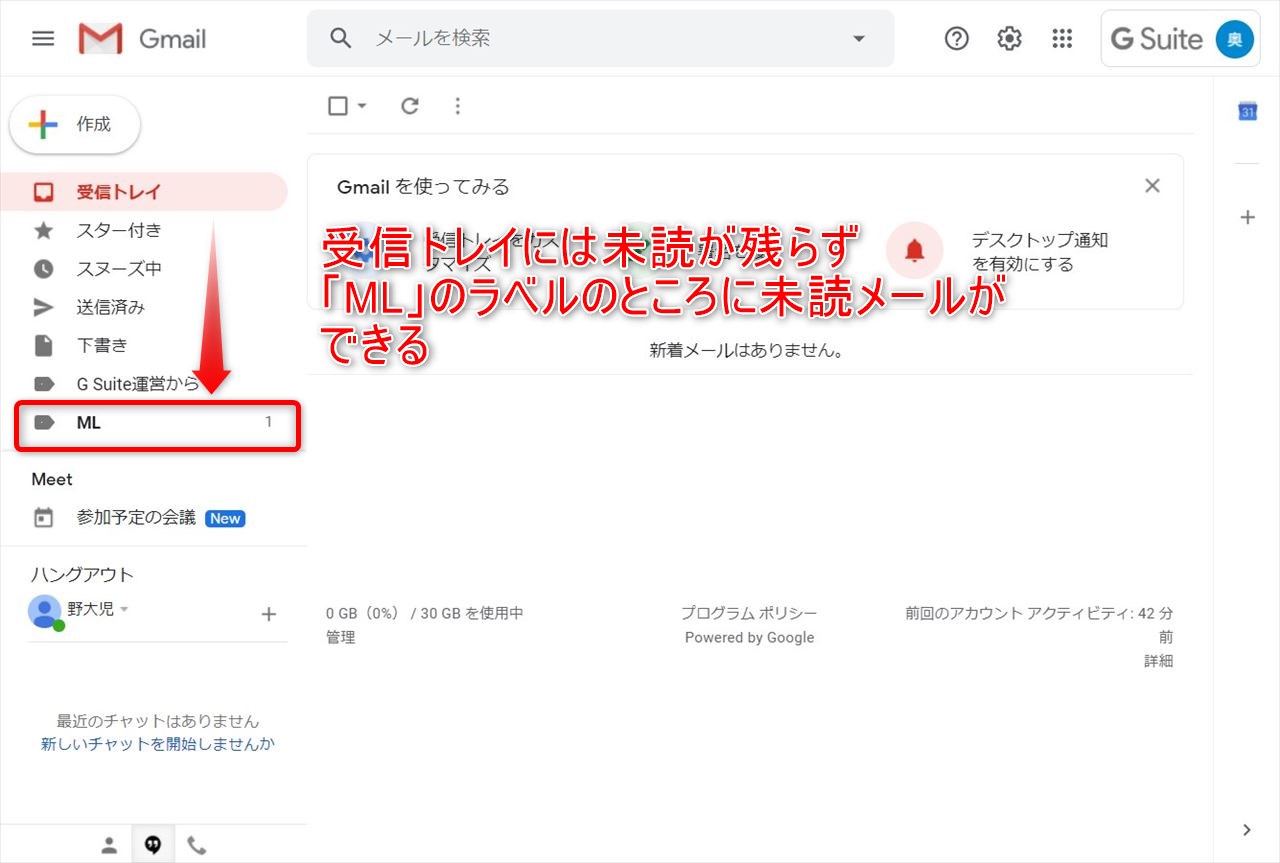Click the Meet section heading
Image resolution: width=1280 pixels, height=863 pixels.
tap(52, 479)
